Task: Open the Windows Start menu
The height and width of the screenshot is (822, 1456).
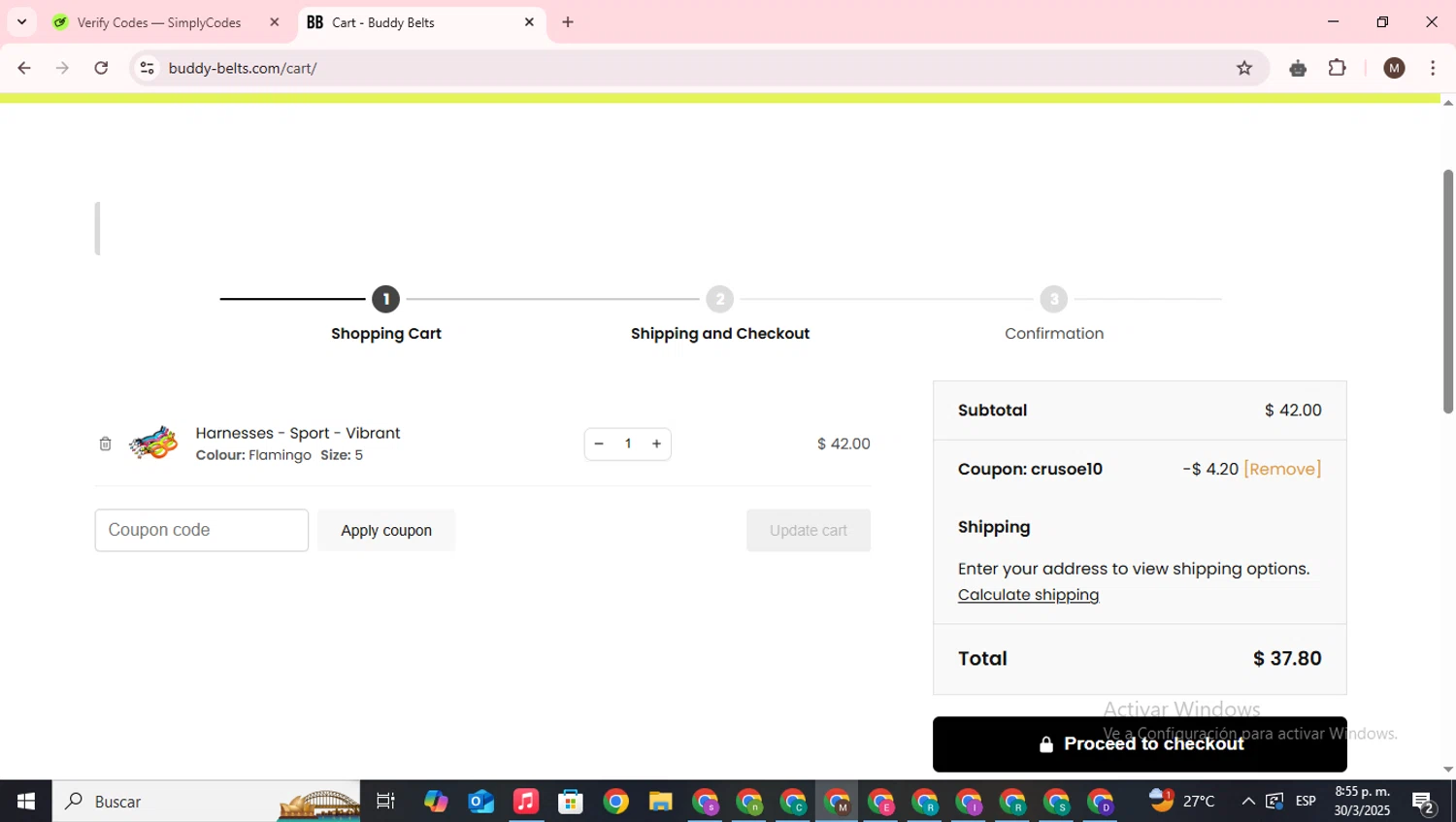Action: tap(26, 802)
